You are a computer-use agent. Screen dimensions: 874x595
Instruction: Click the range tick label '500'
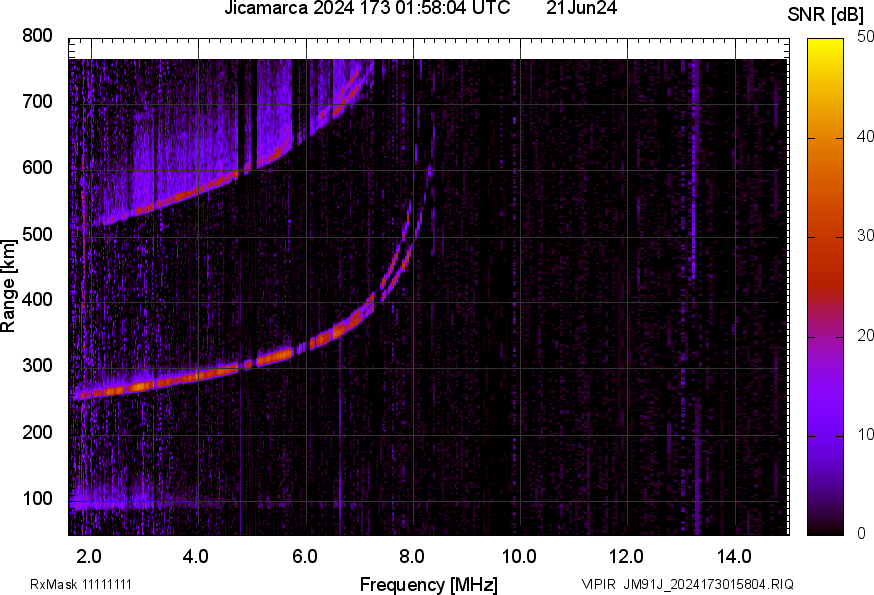click(x=37, y=234)
